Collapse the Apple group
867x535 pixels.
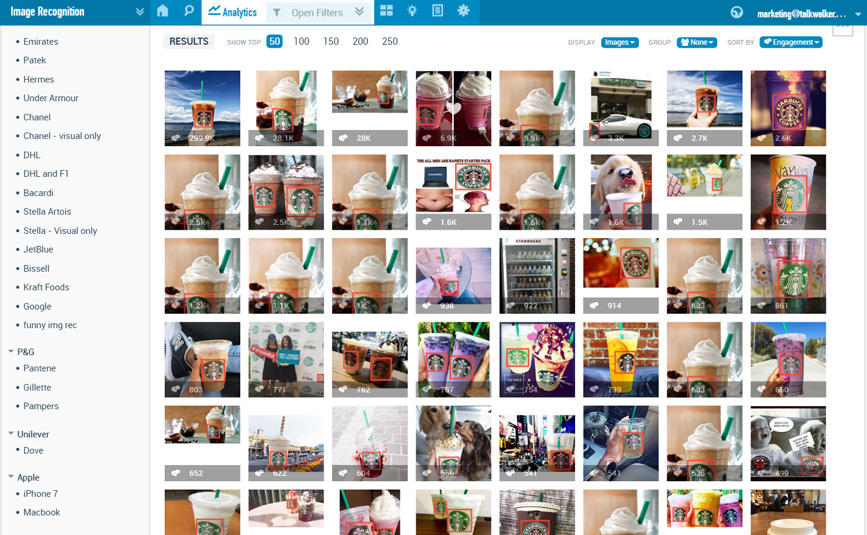[11, 477]
